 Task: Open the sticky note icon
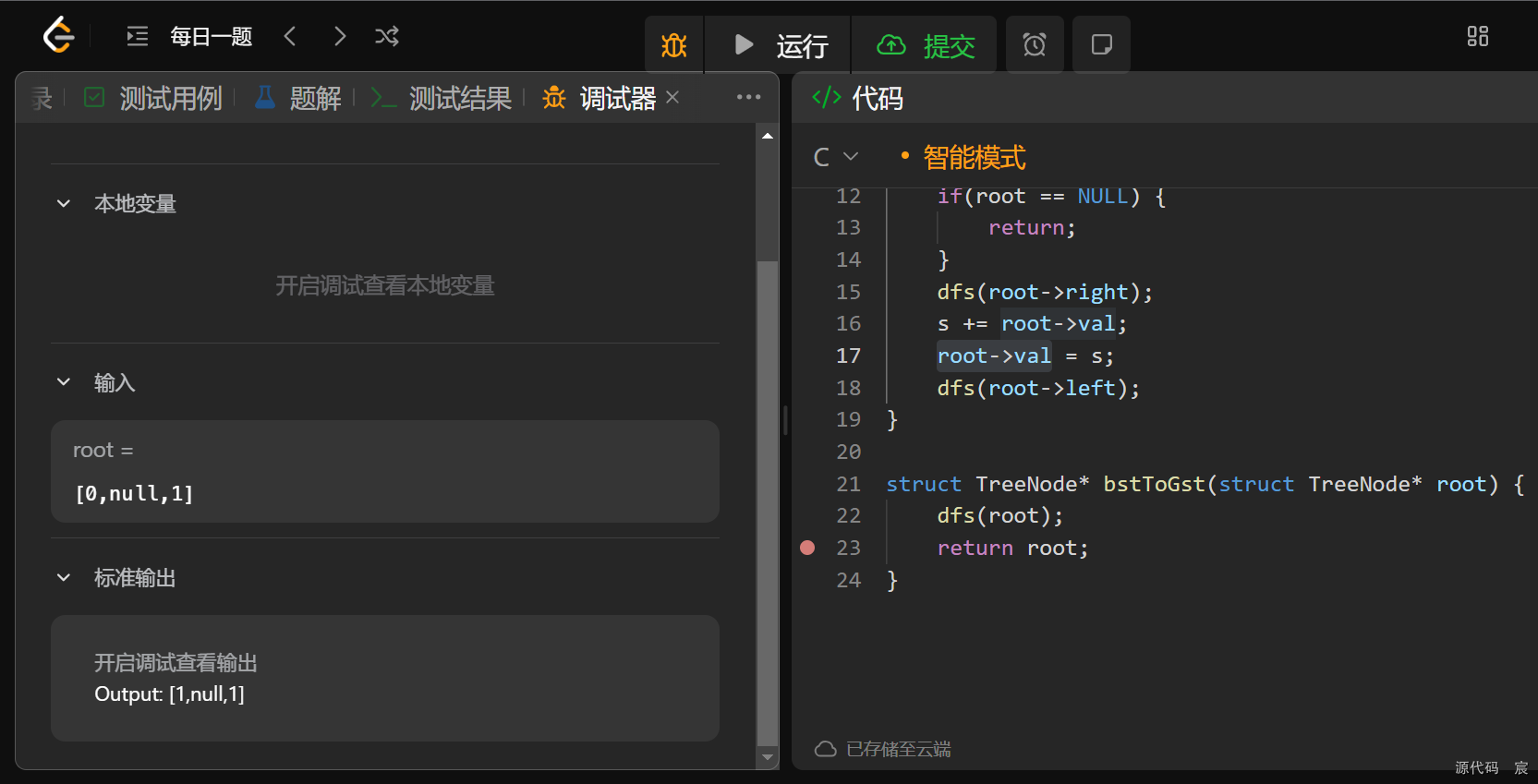[1101, 44]
